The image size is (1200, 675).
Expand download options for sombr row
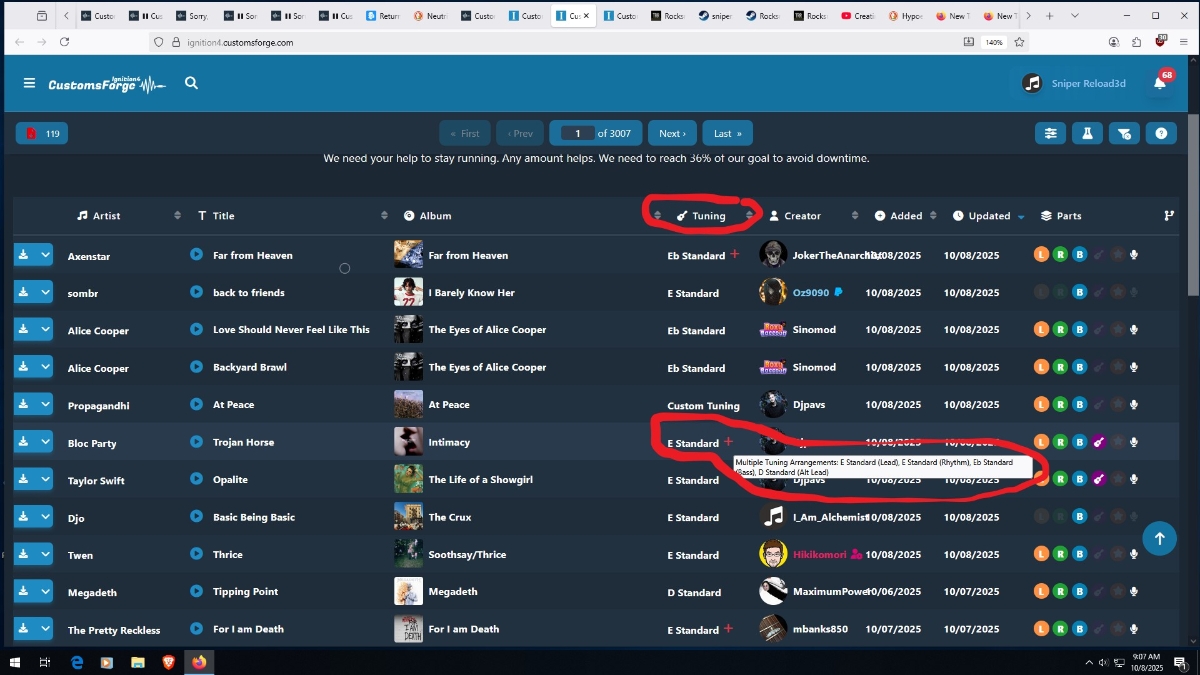point(45,292)
